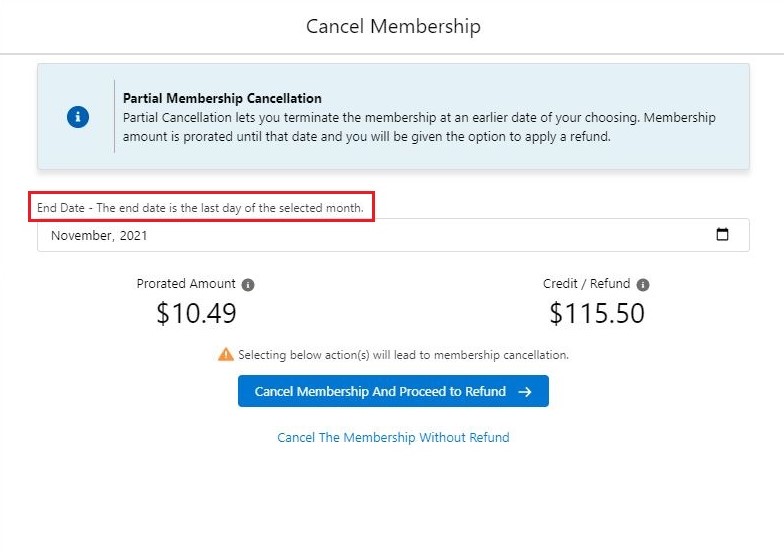The width and height of the screenshot is (784, 554).
Task: Choose Cancel The Membership Without Refund link
Action: [x=393, y=438]
